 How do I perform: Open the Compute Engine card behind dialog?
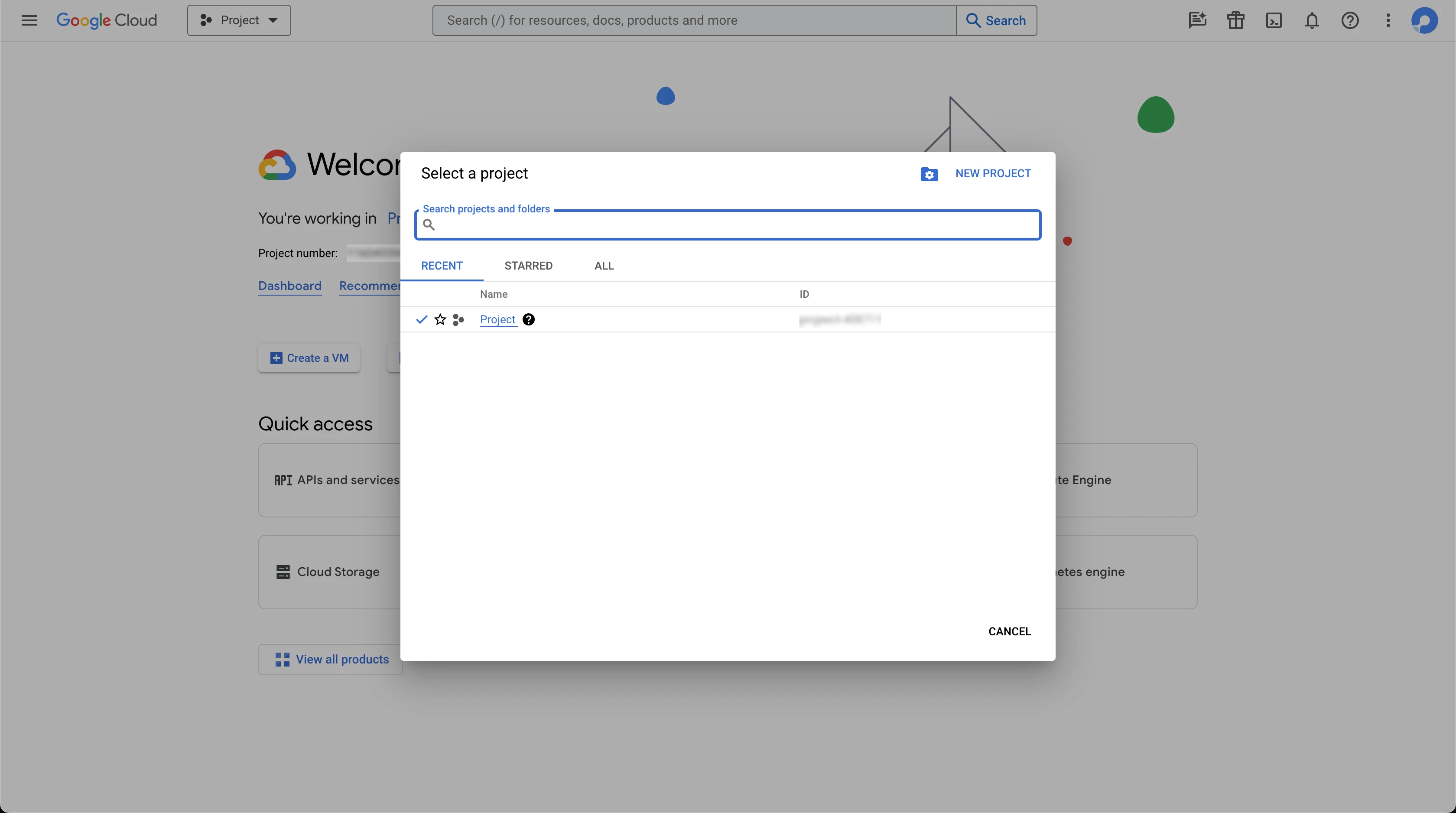point(1126,480)
